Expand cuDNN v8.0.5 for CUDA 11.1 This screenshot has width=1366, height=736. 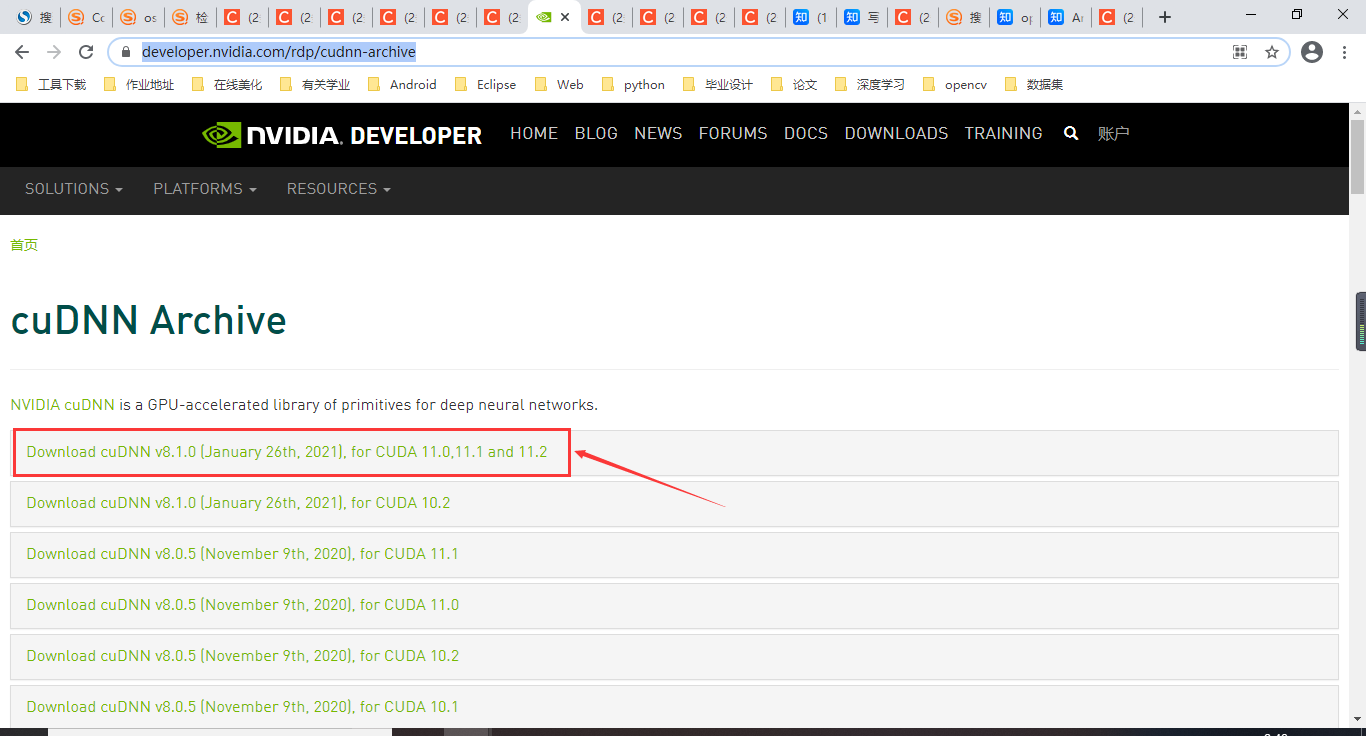pos(674,555)
